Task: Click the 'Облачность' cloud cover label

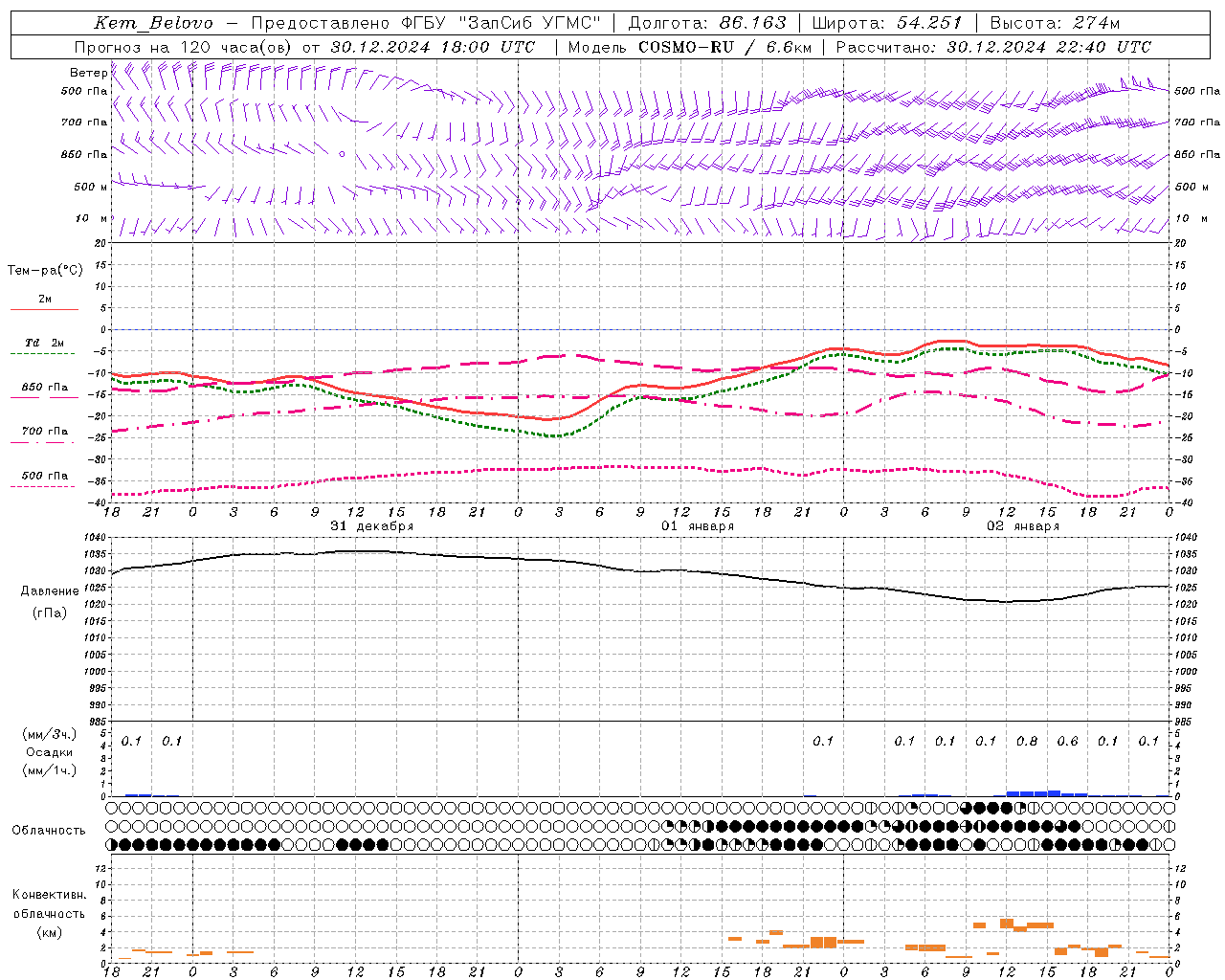Action: (49, 830)
